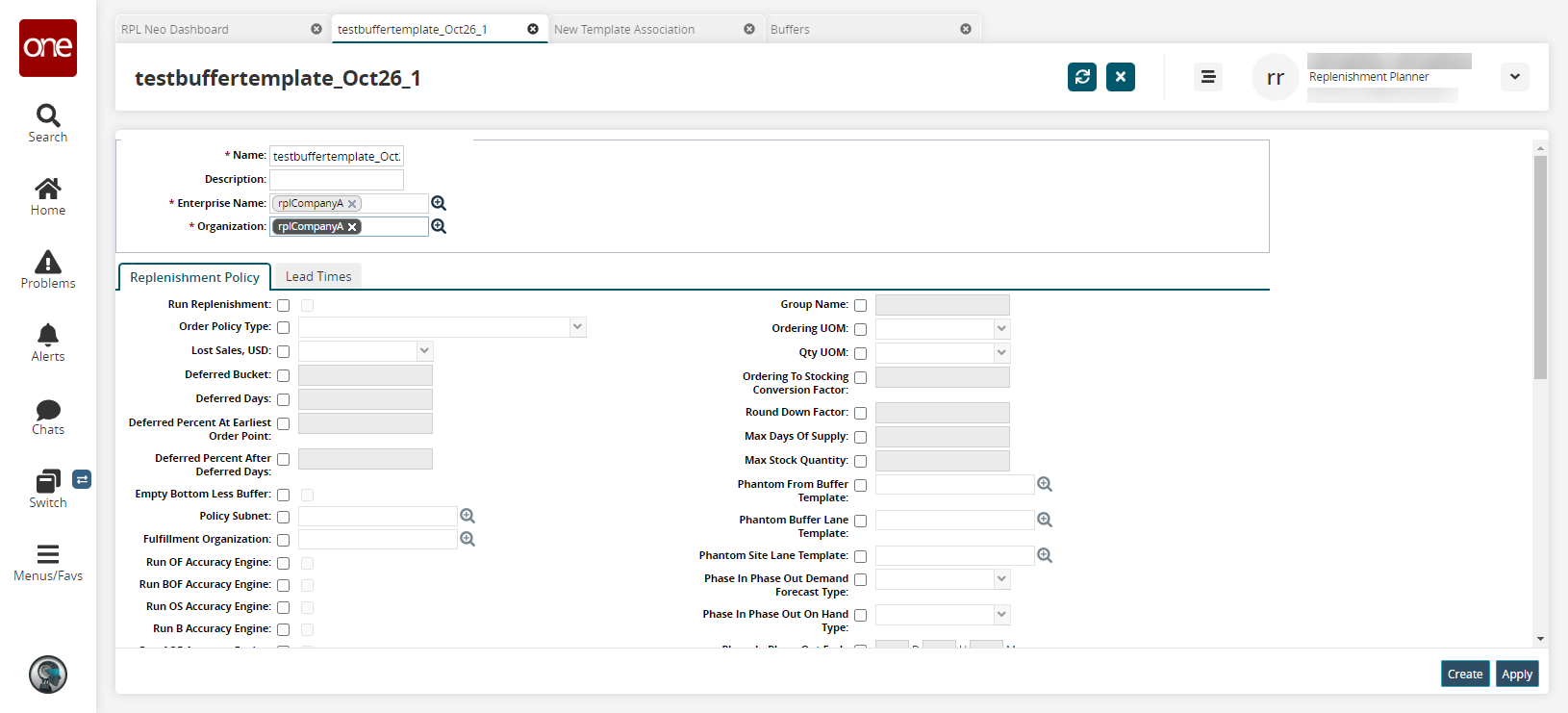Click the Create button

point(1465,675)
